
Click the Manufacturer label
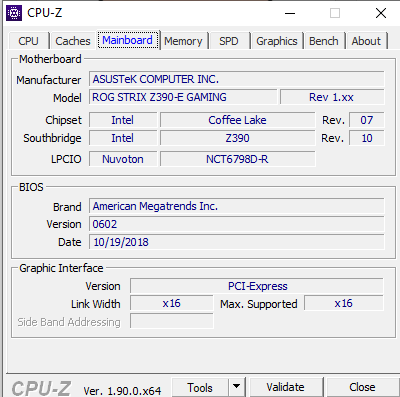49,80
